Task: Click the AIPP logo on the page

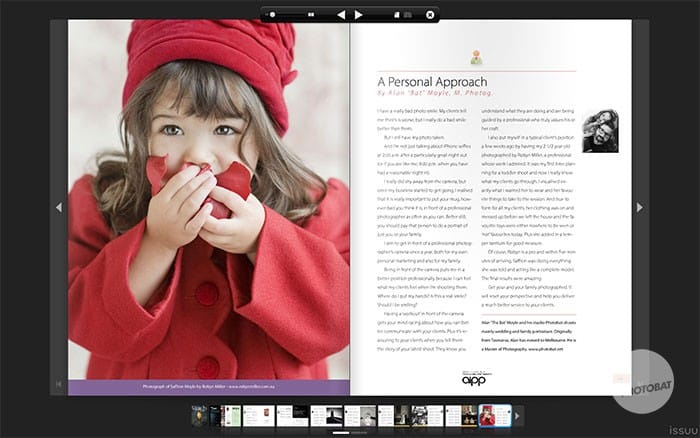Action: (x=472, y=379)
